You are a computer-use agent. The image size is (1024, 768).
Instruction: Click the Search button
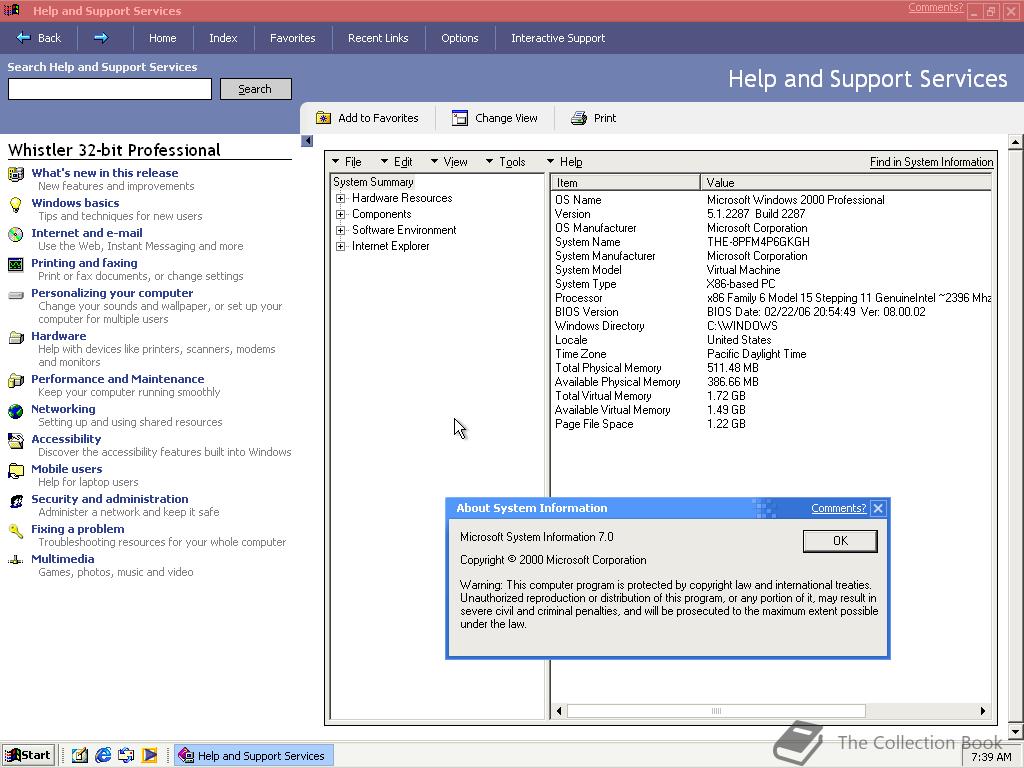point(255,89)
